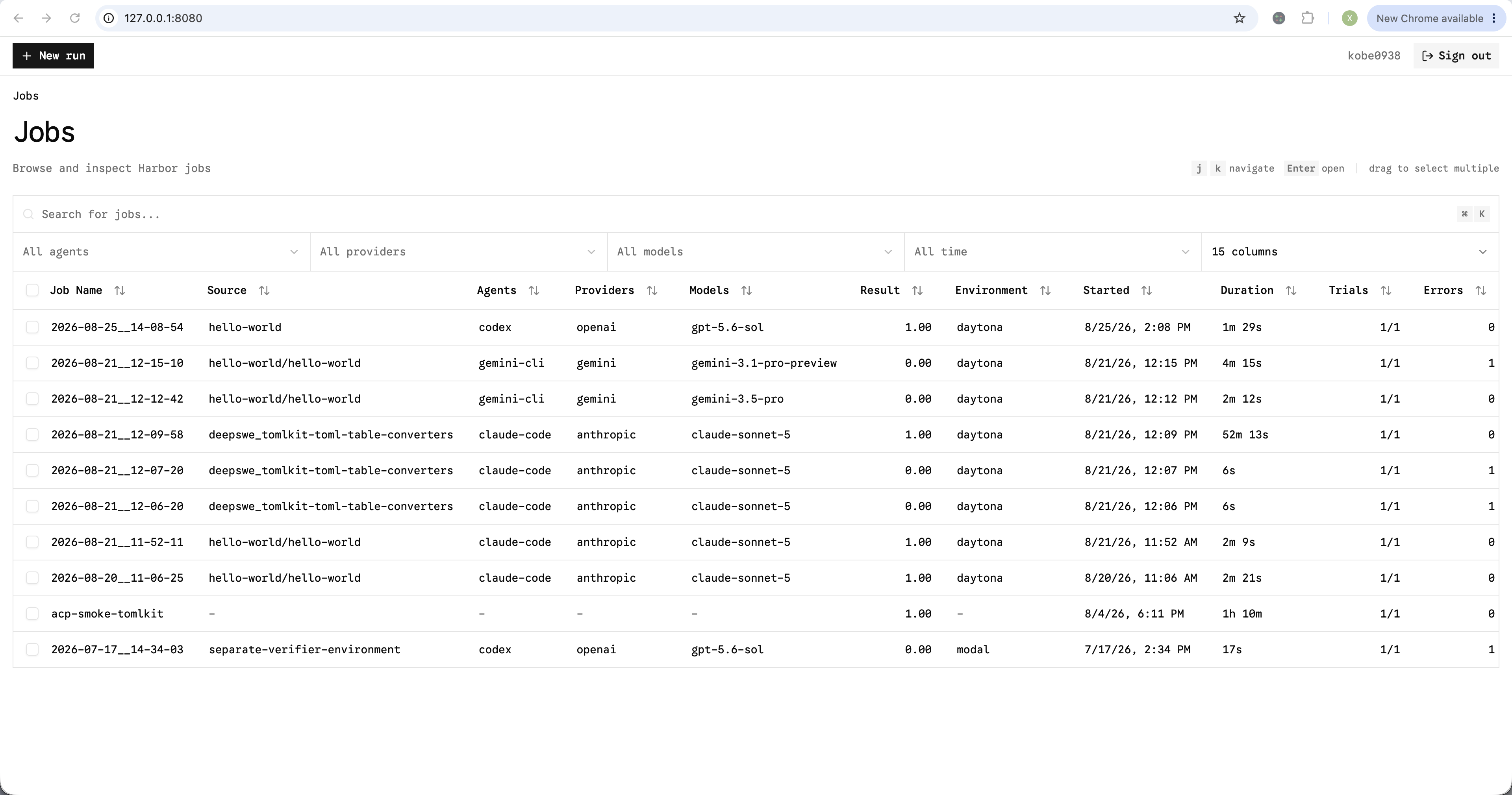This screenshot has width=1512, height=795.
Task: Open job row acp-smoke-tomlkit
Action: 756,614
